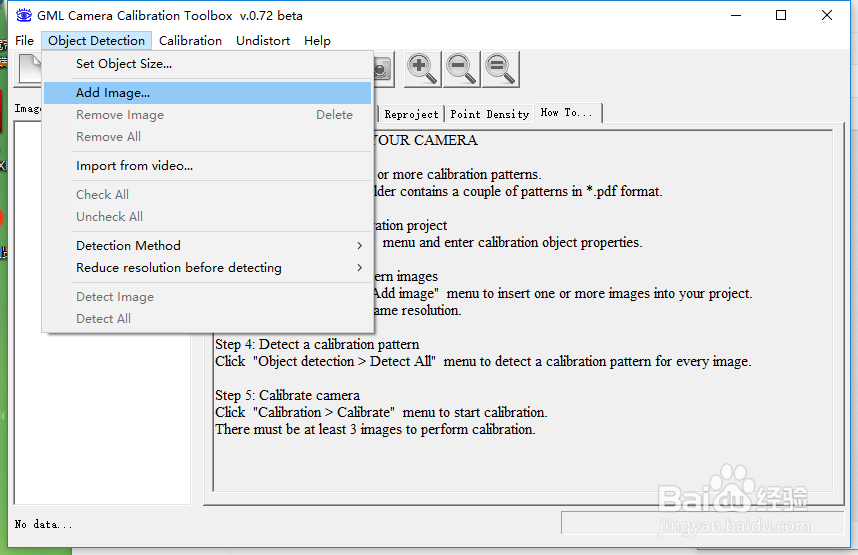Switch to the Reproject tab
The image size is (858, 555).
(x=411, y=114)
